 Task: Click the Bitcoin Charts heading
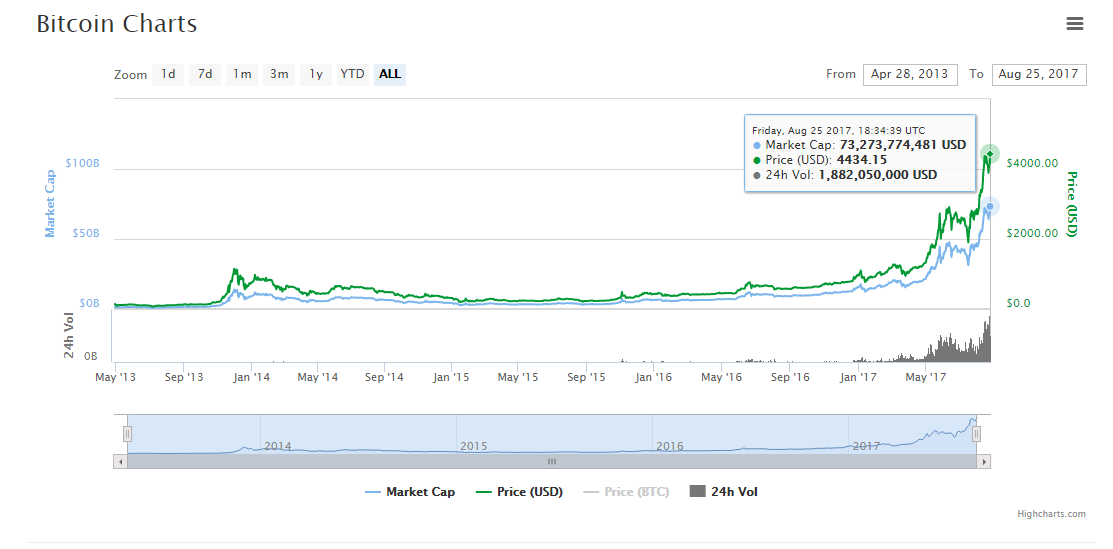click(x=116, y=24)
